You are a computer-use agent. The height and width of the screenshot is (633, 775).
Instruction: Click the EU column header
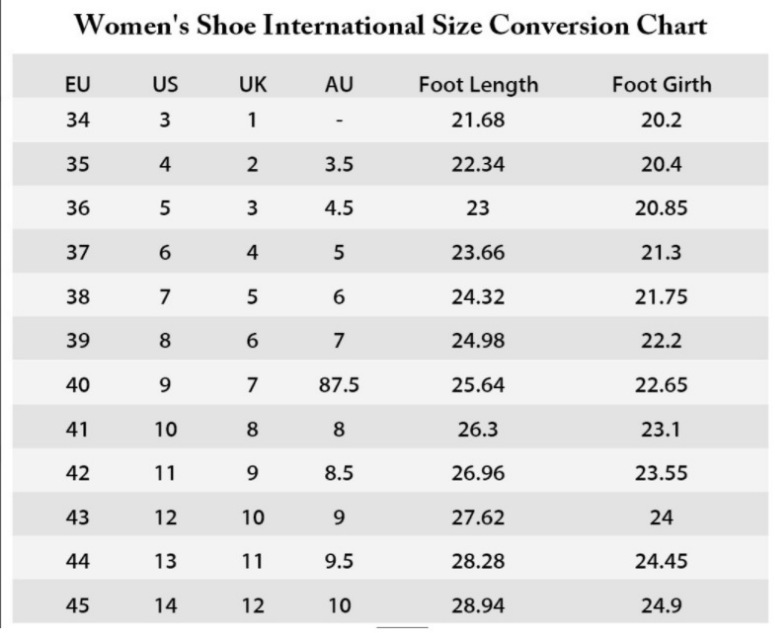[x=77, y=85]
